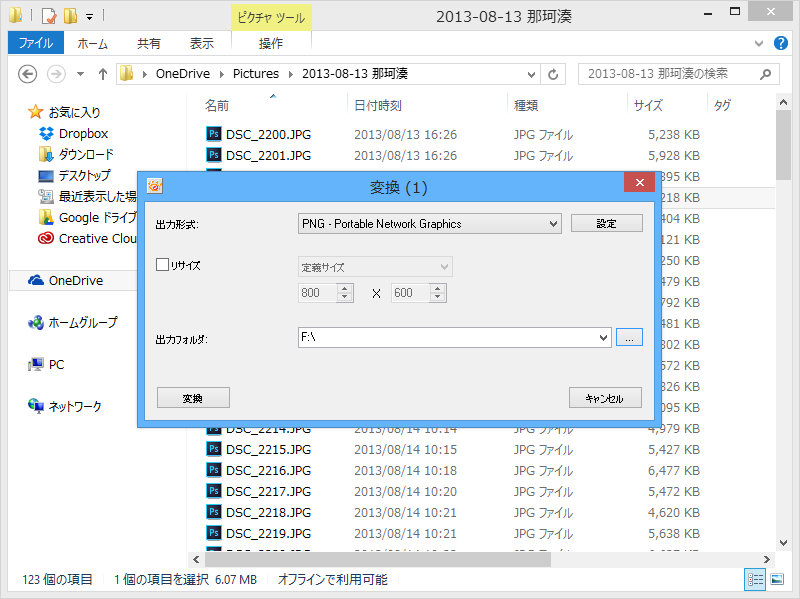Close the 変換 (1) dialog
This screenshot has height=599, width=800.
point(639,183)
